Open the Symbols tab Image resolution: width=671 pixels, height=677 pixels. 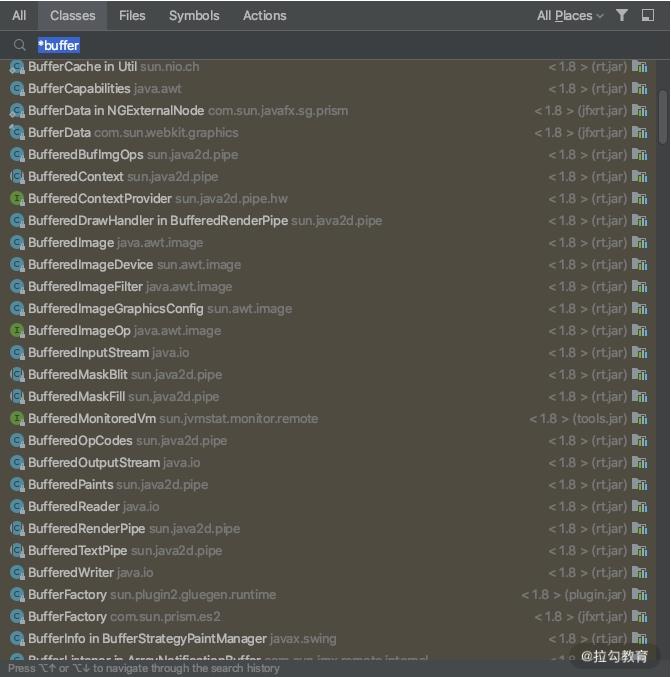coord(194,15)
